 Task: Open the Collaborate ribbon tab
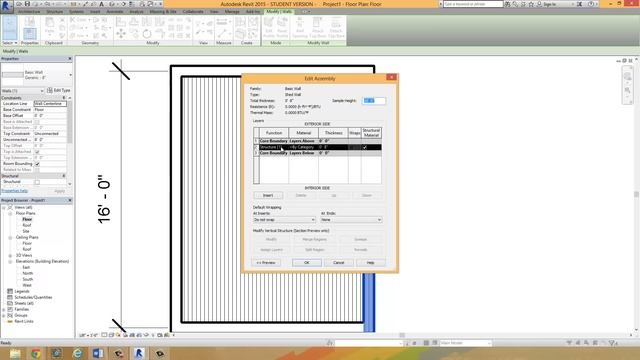[193, 11]
